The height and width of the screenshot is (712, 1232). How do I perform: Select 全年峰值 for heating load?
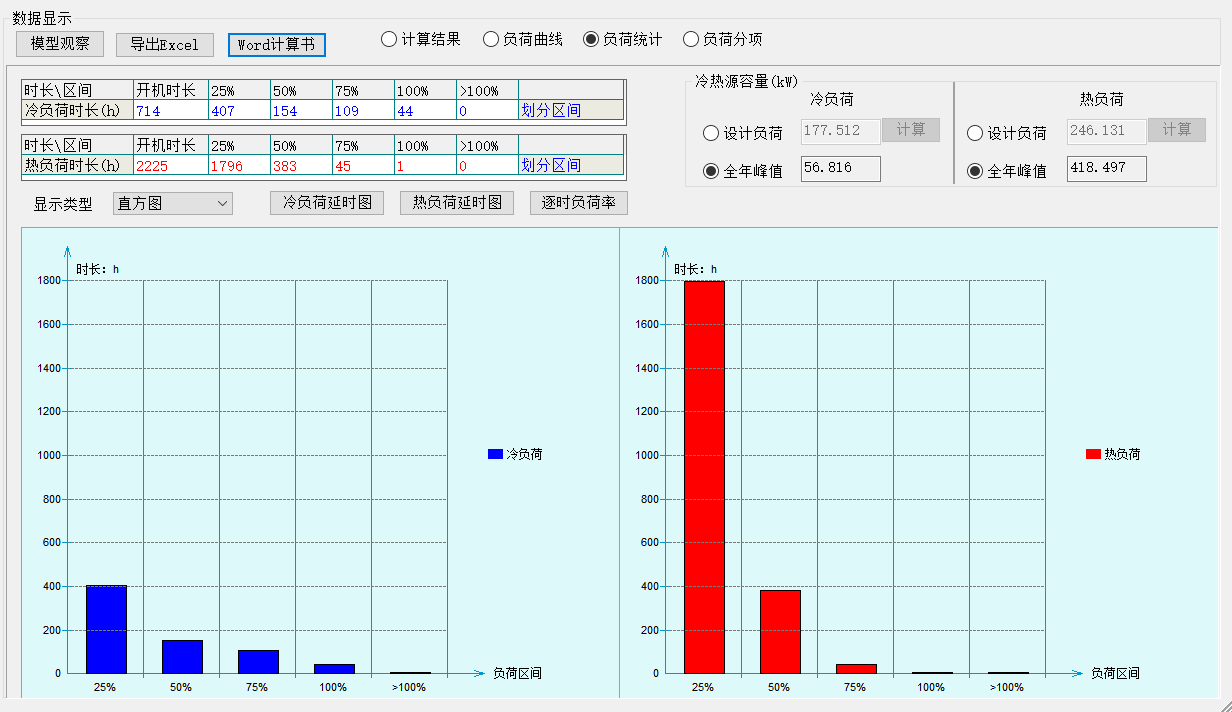(976, 171)
